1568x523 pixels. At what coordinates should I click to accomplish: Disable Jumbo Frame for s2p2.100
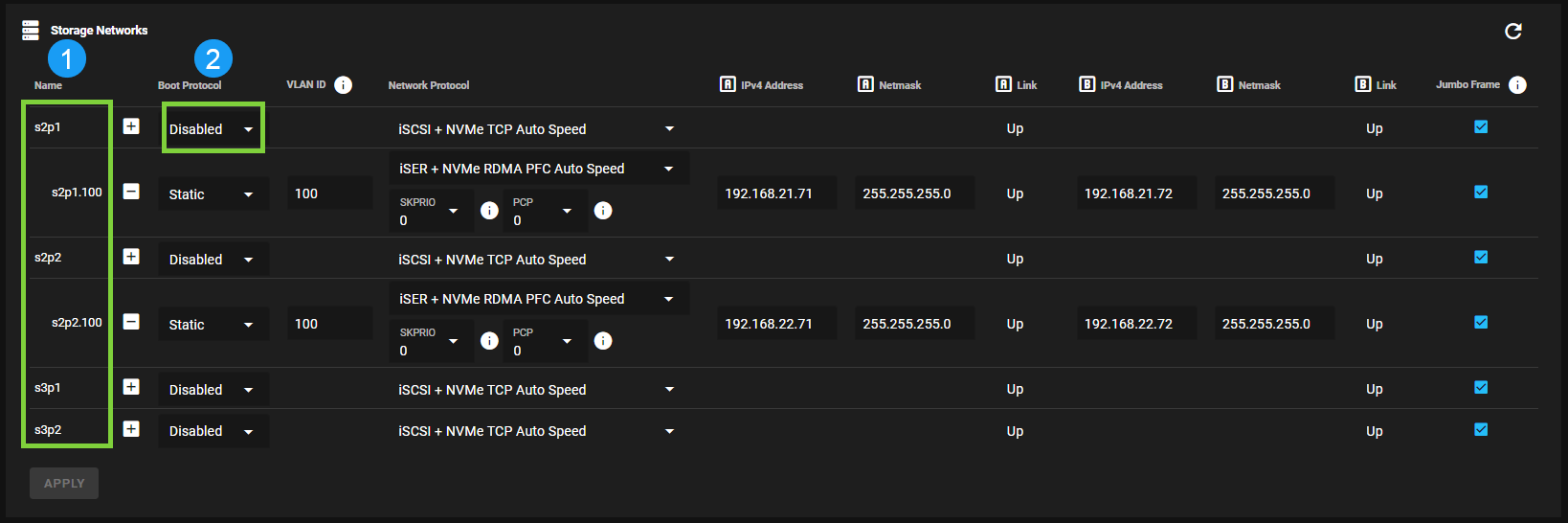(1481, 322)
